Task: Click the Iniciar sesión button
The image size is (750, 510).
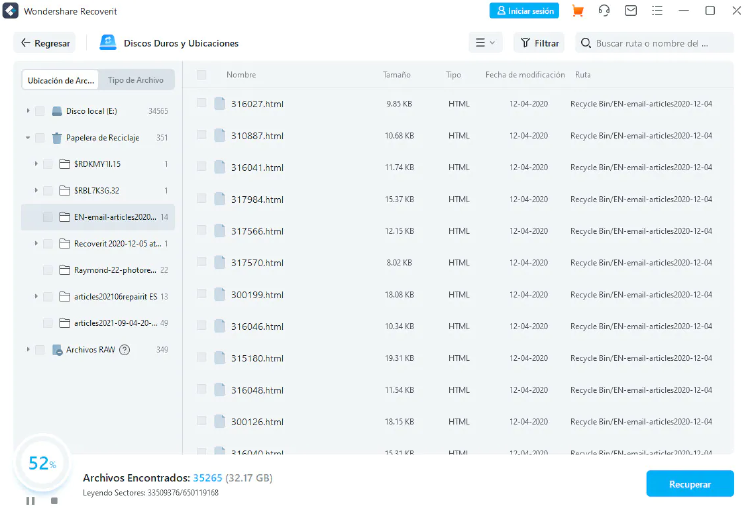Action: (x=524, y=11)
